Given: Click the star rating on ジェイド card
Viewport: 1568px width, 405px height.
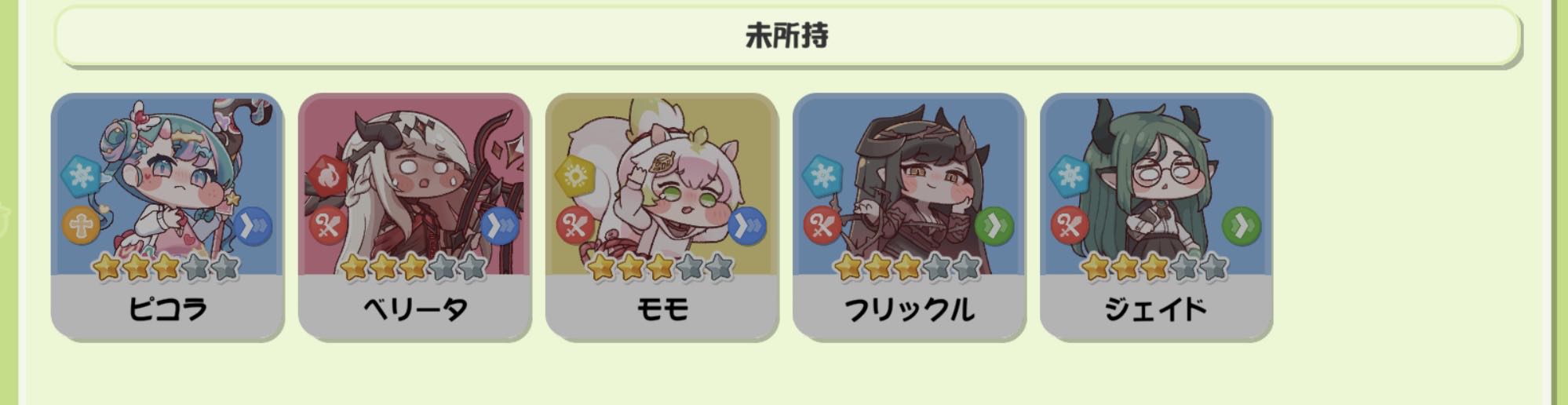Looking at the screenshot, I should (1156, 268).
